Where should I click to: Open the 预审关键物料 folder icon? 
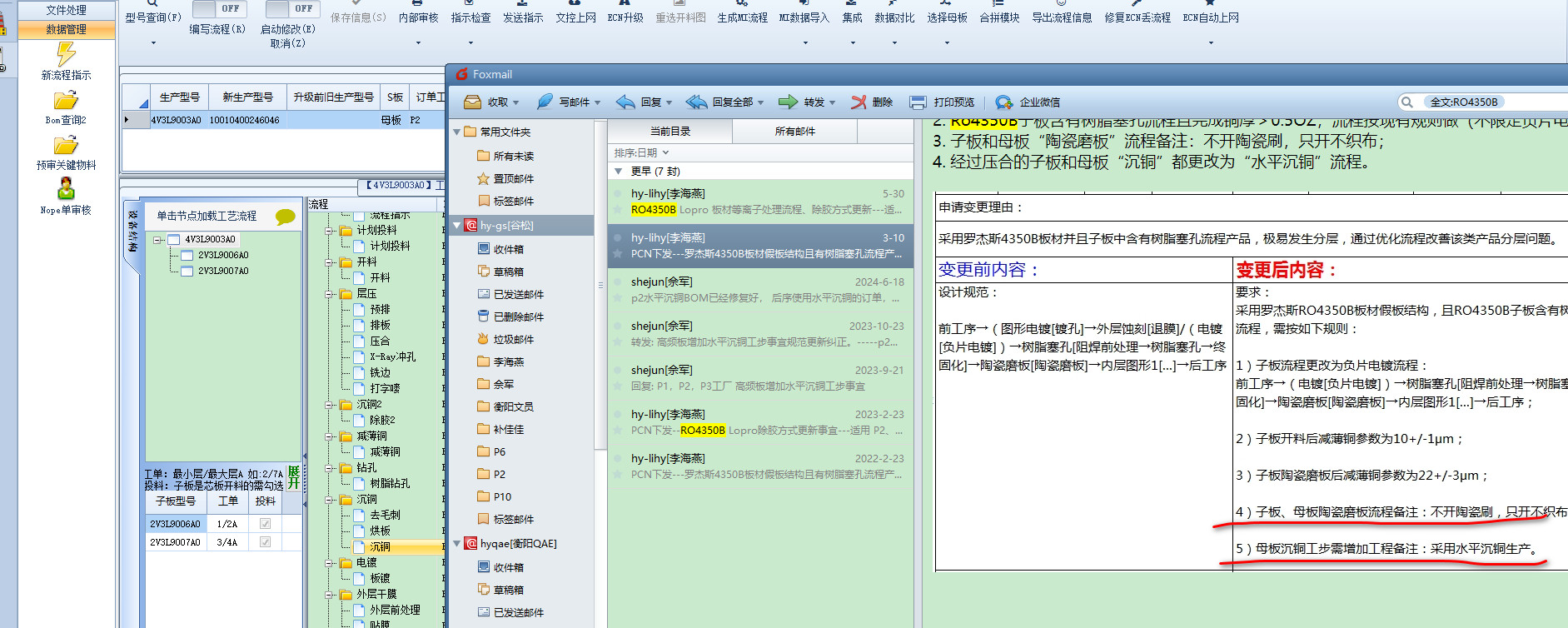click(66, 146)
